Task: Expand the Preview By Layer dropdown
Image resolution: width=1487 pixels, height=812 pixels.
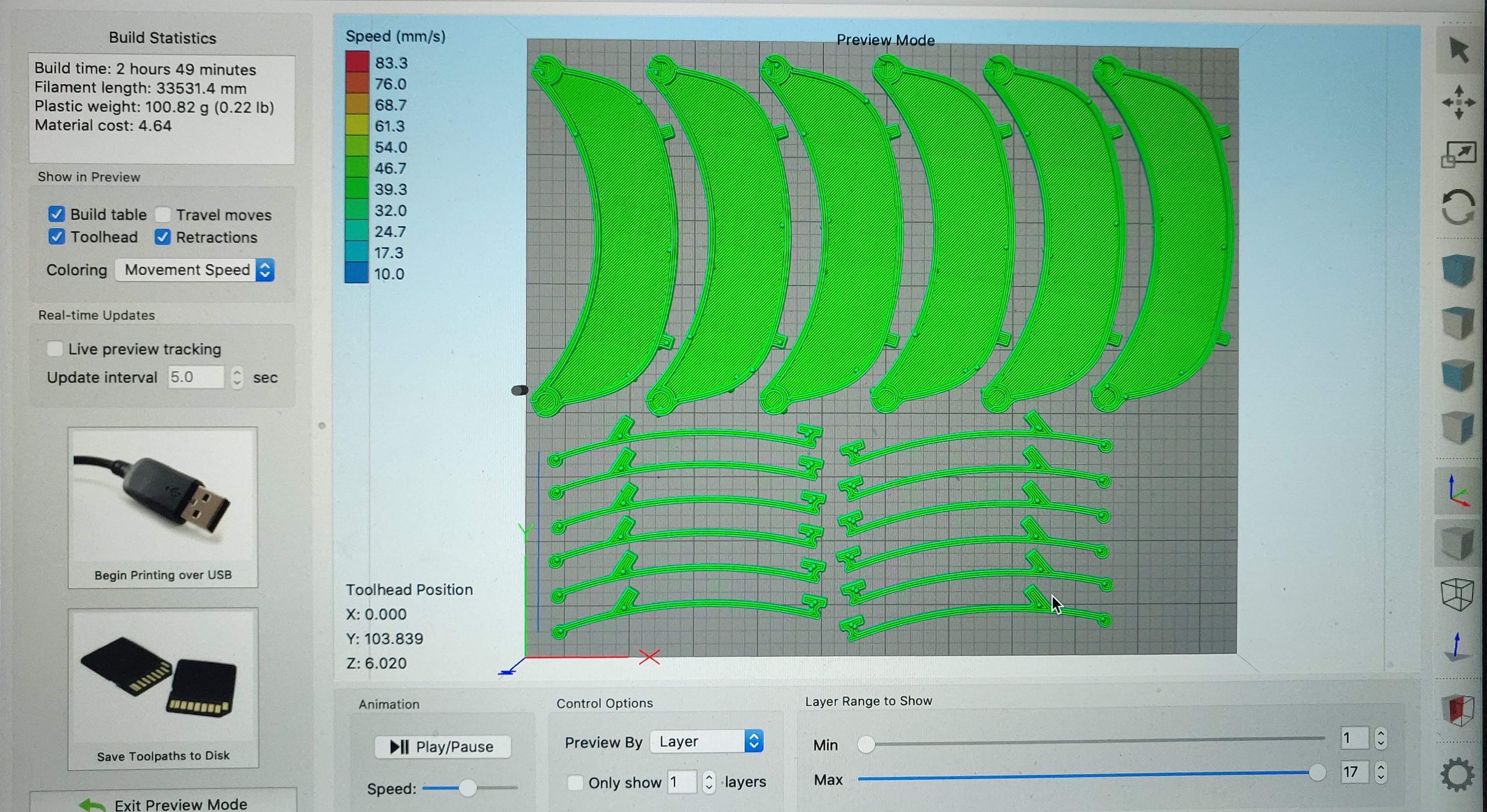Action: pyautogui.click(x=707, y=742)
